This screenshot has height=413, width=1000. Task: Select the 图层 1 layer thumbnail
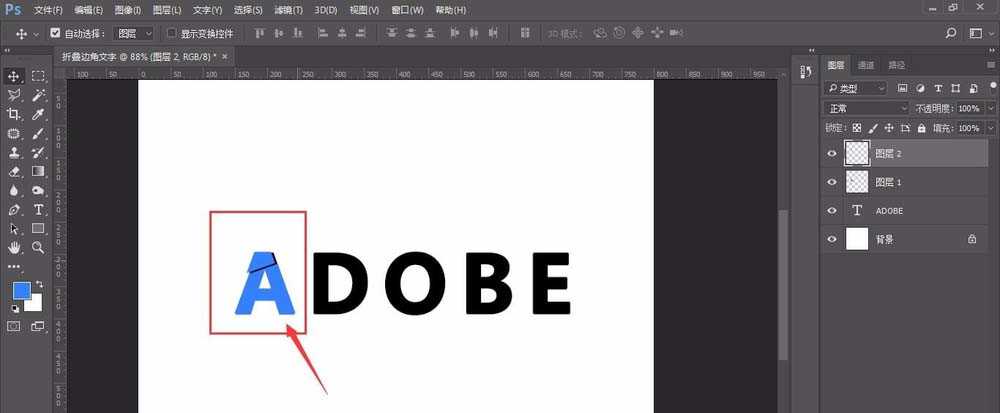pos(857,182)
